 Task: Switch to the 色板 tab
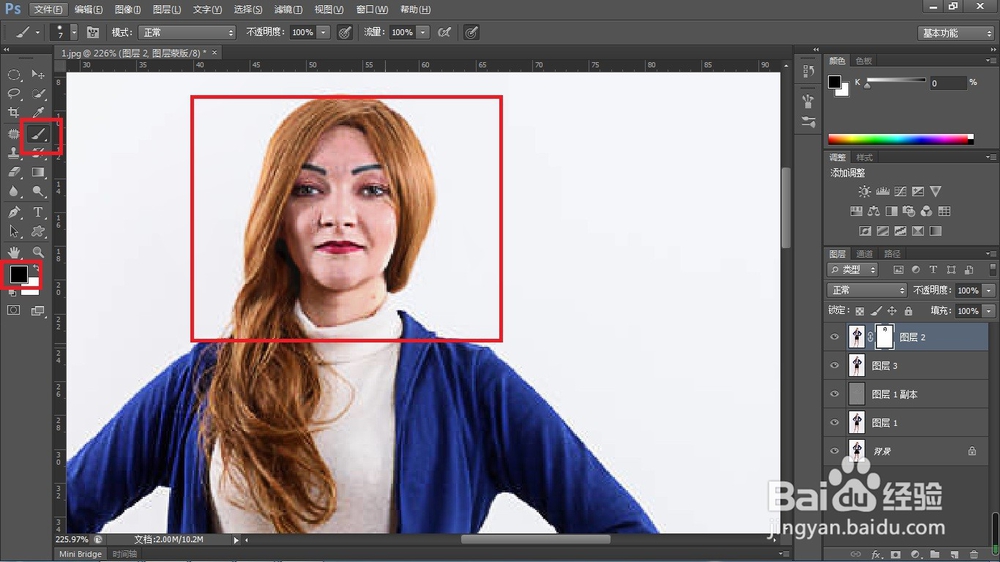pyautogui.click(x=864, y=61)
